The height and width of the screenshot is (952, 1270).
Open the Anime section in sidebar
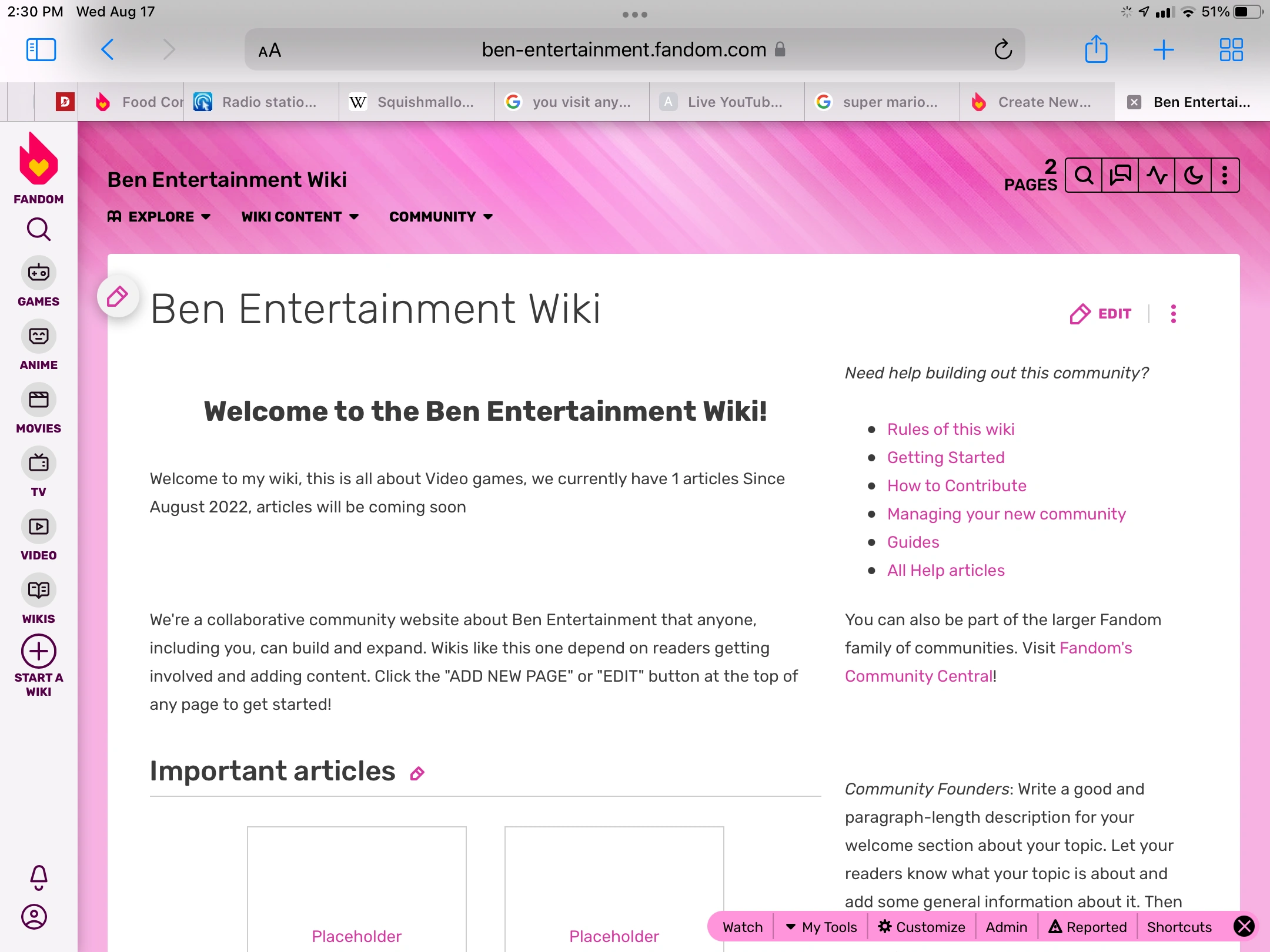coord(39,346)
